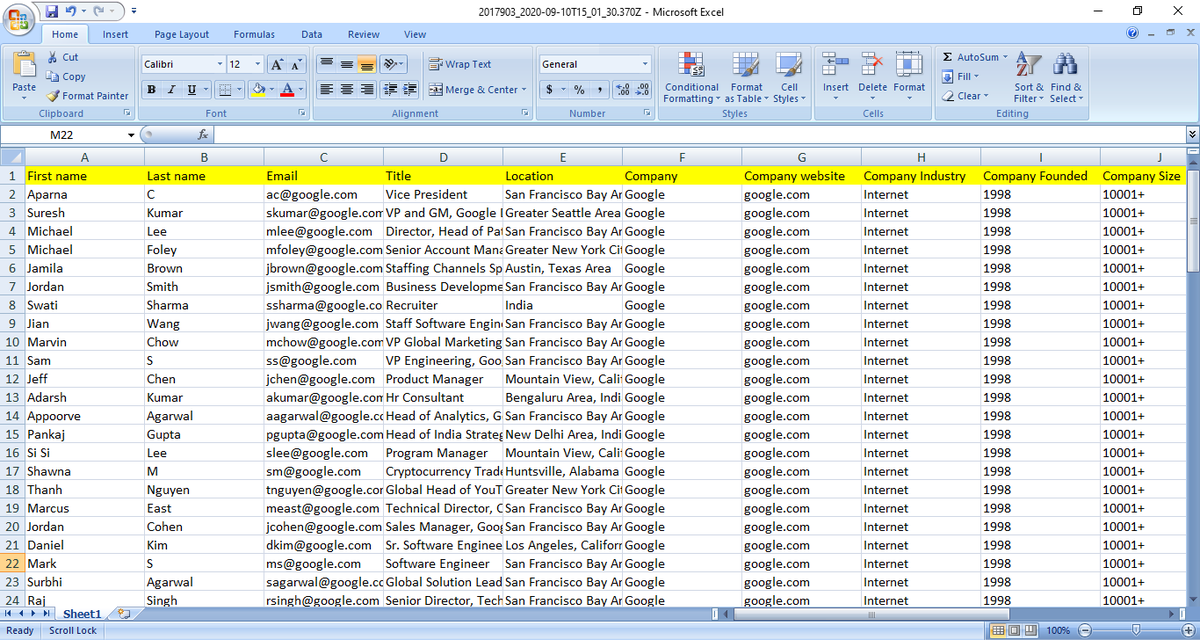Open the Name Box dropdown arrow
The height and width of the screenshot is (640, 1200).
click(130, 135)
